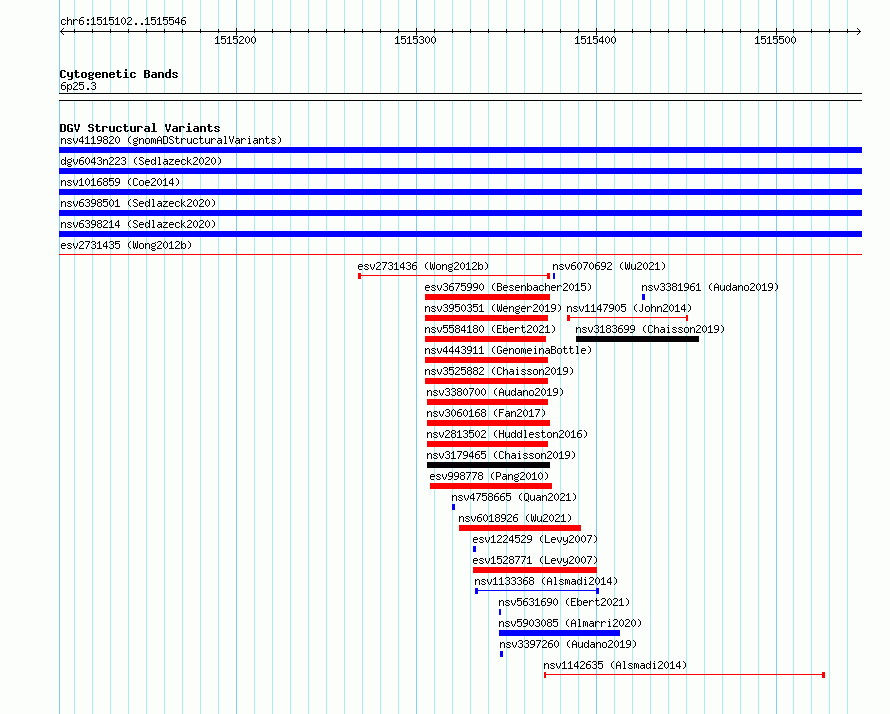Click the DGV Structural Variants track title
This screenshot has height=714, width=890.
pyautogui.click(x=140, y=128)
